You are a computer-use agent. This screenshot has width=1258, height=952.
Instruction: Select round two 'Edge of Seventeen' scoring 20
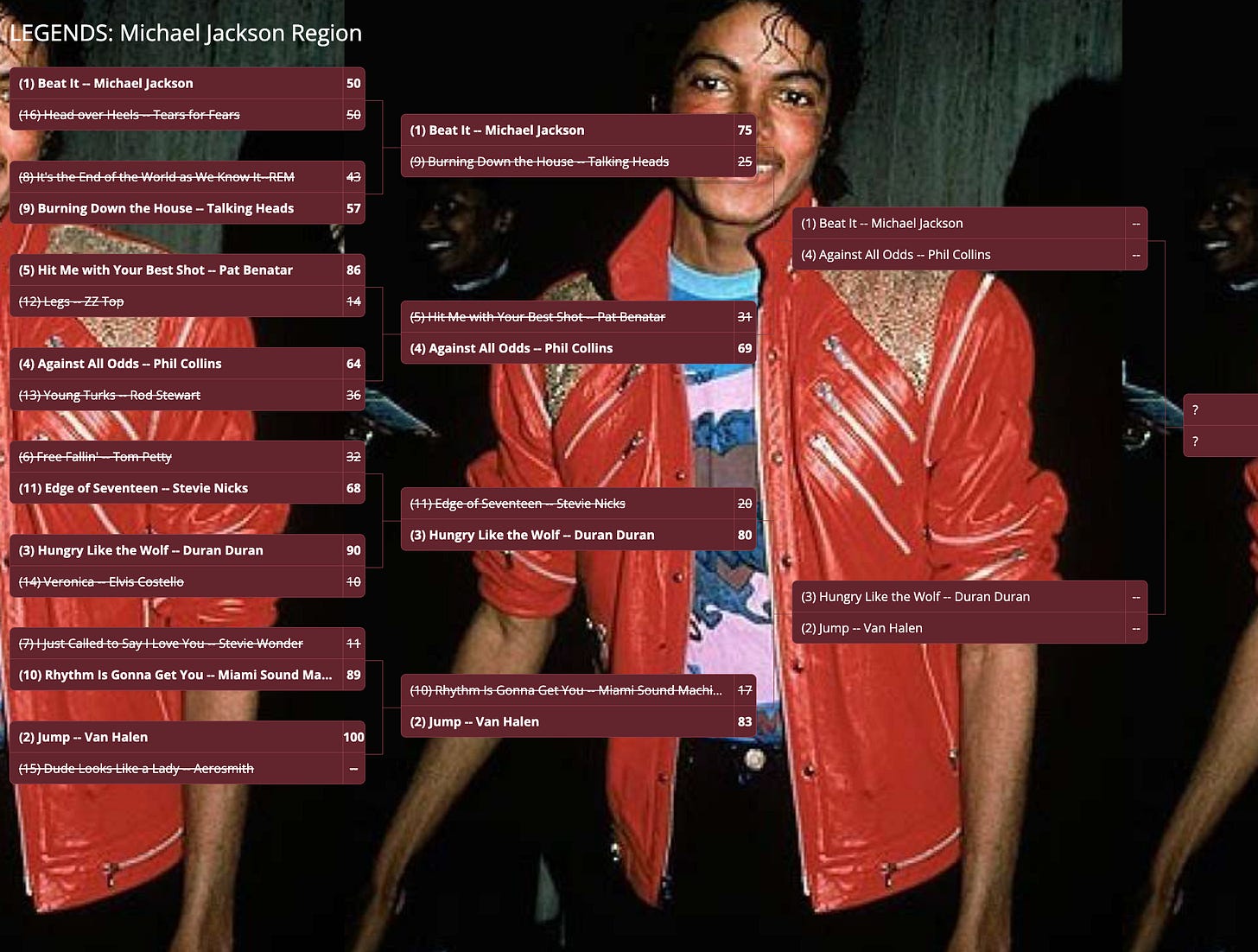click(x=579, y=504)
